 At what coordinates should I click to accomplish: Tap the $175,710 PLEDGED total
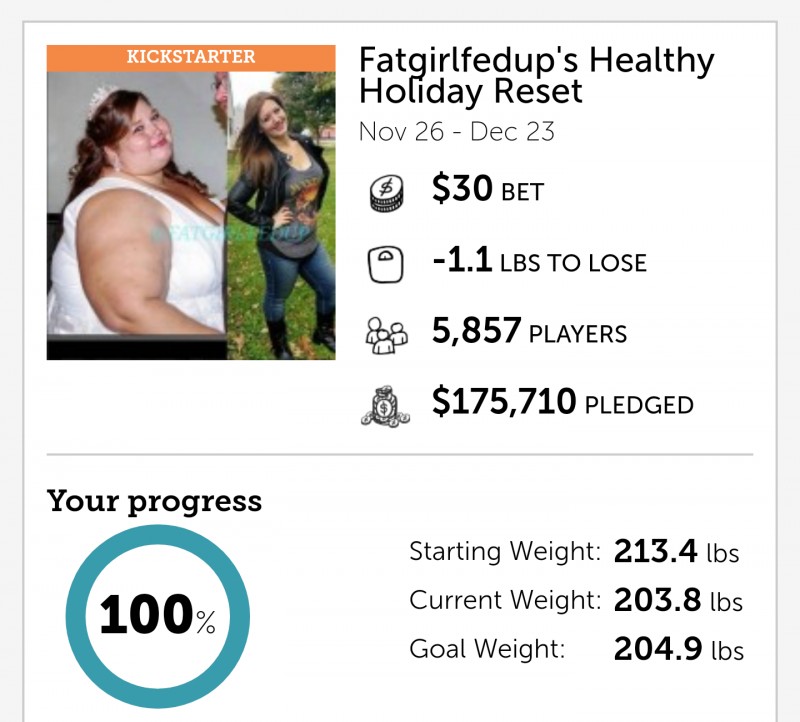coord(562,403)
